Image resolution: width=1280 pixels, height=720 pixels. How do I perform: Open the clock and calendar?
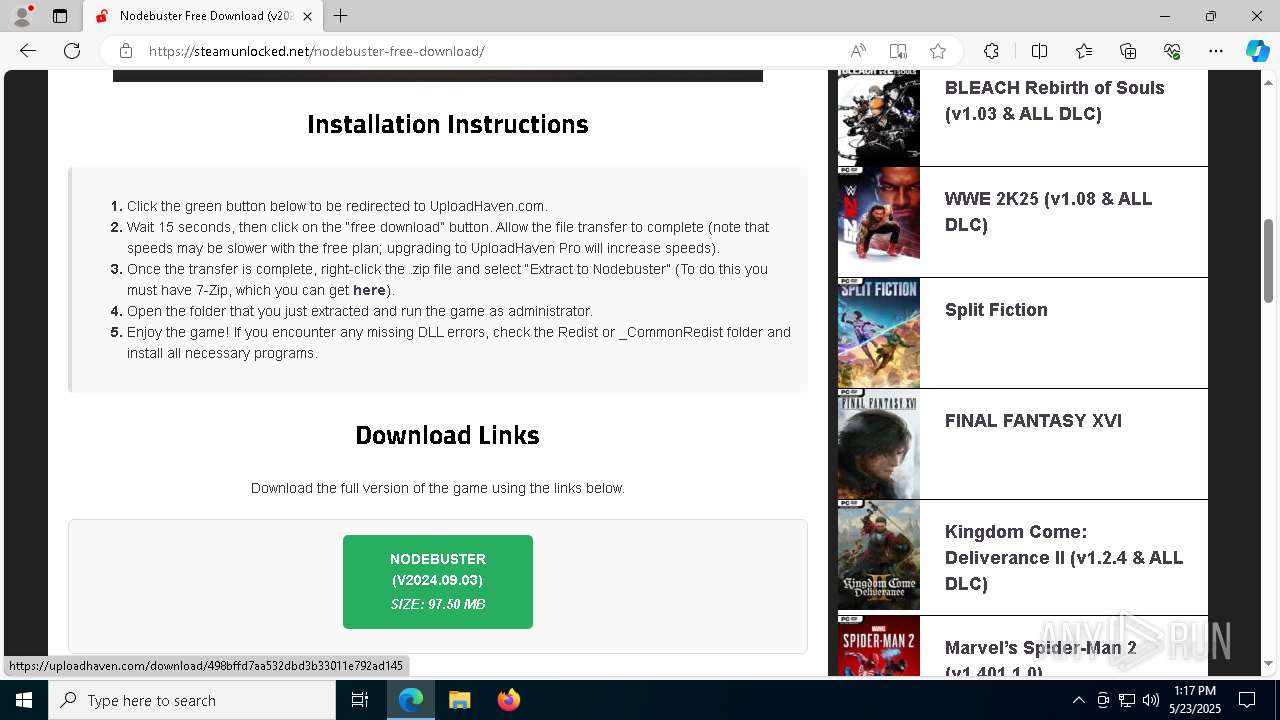tap(1194, 700)
